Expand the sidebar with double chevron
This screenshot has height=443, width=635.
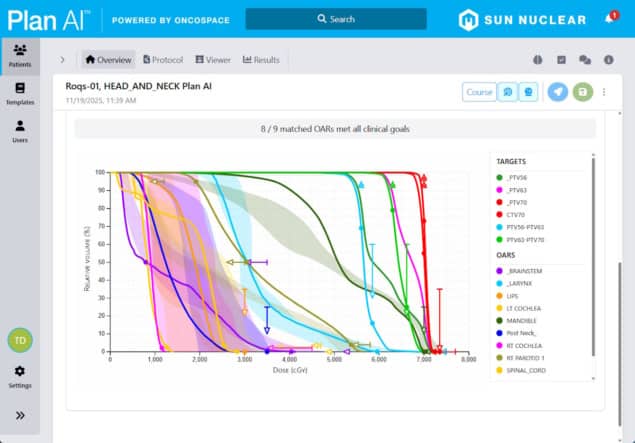[20, 415]
